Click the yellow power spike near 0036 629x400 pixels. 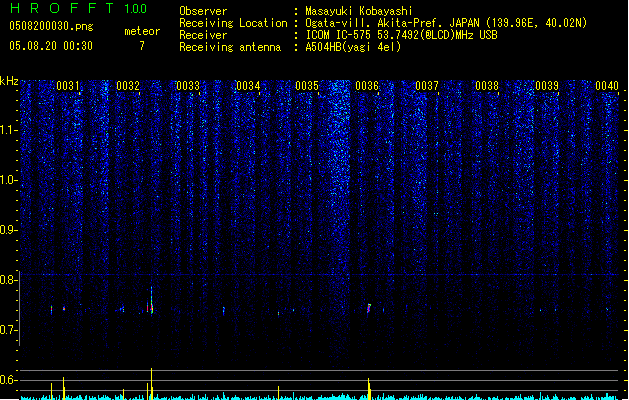(x=369, y=389)
